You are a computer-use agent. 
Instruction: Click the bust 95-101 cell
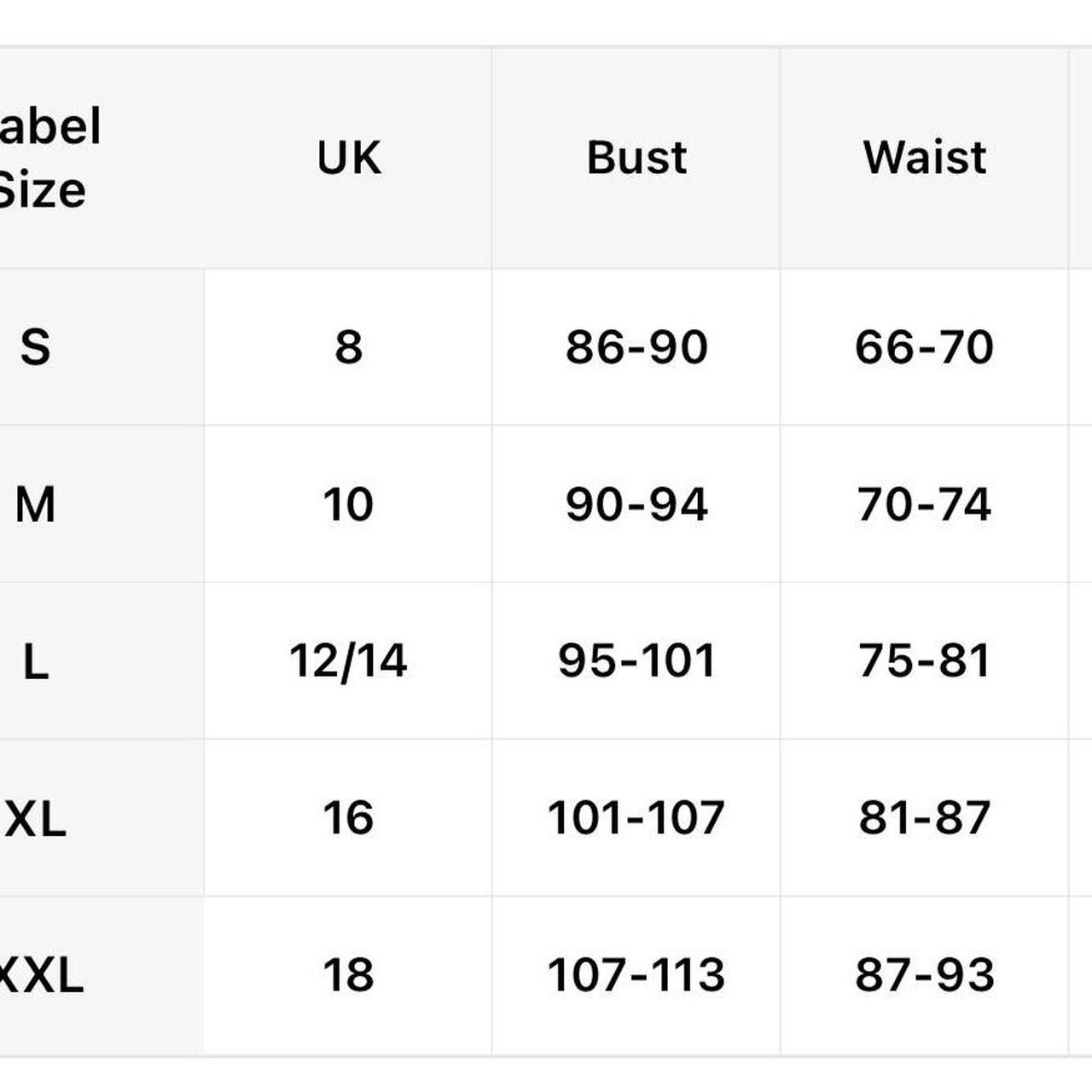point(636,661)
